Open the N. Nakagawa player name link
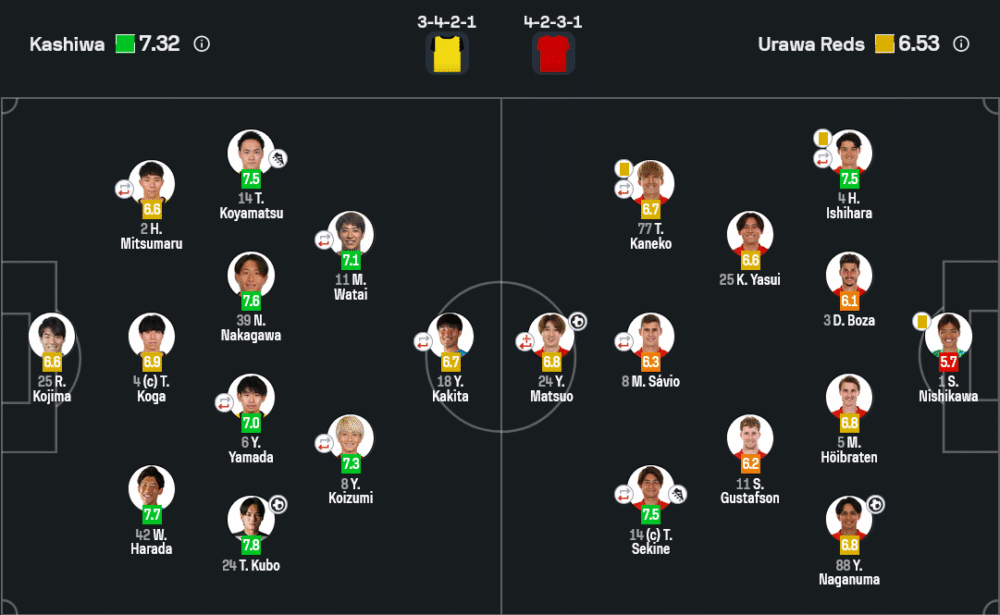 (251, 328)
